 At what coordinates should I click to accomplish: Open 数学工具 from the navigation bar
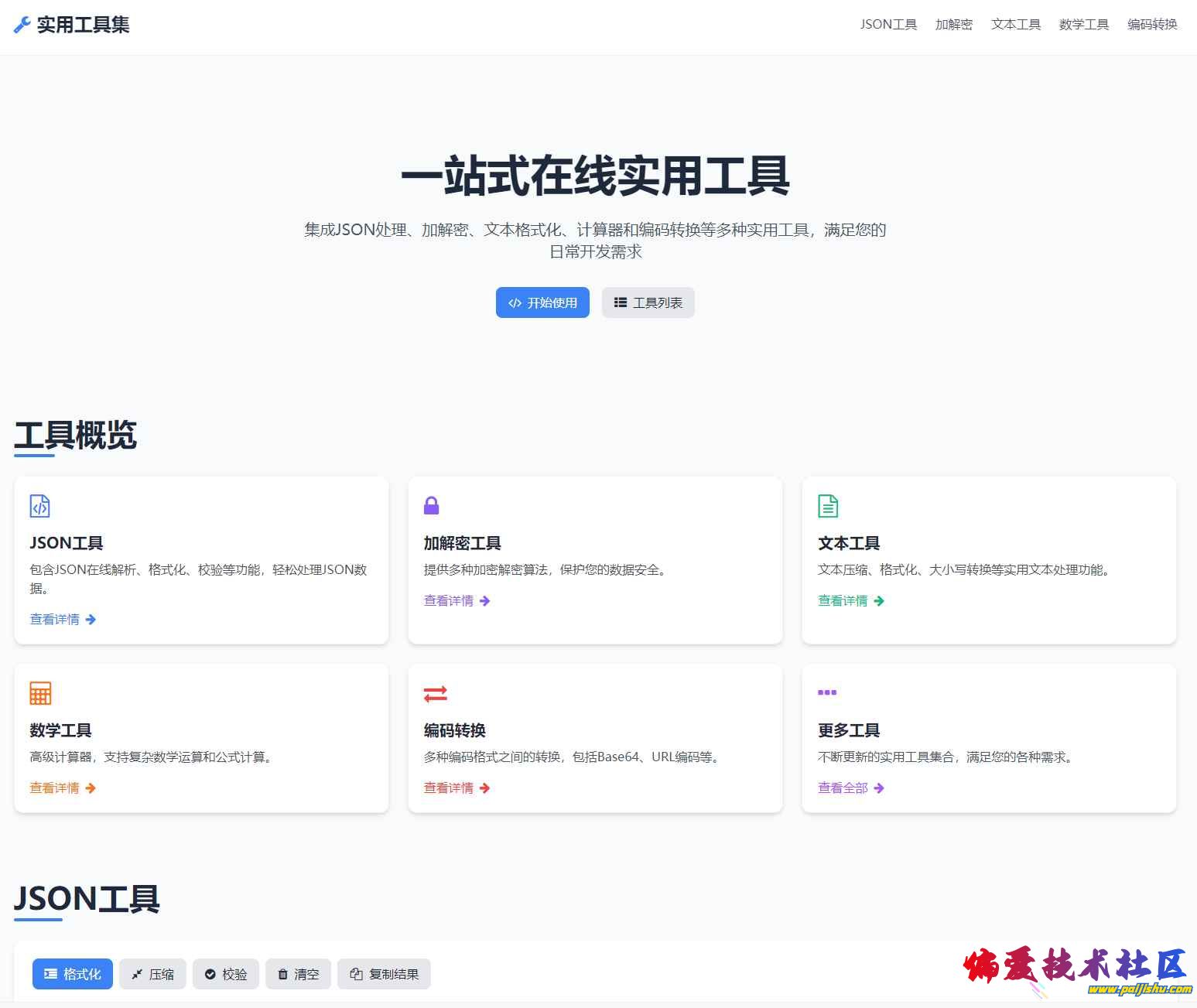tap(1083, 25)
